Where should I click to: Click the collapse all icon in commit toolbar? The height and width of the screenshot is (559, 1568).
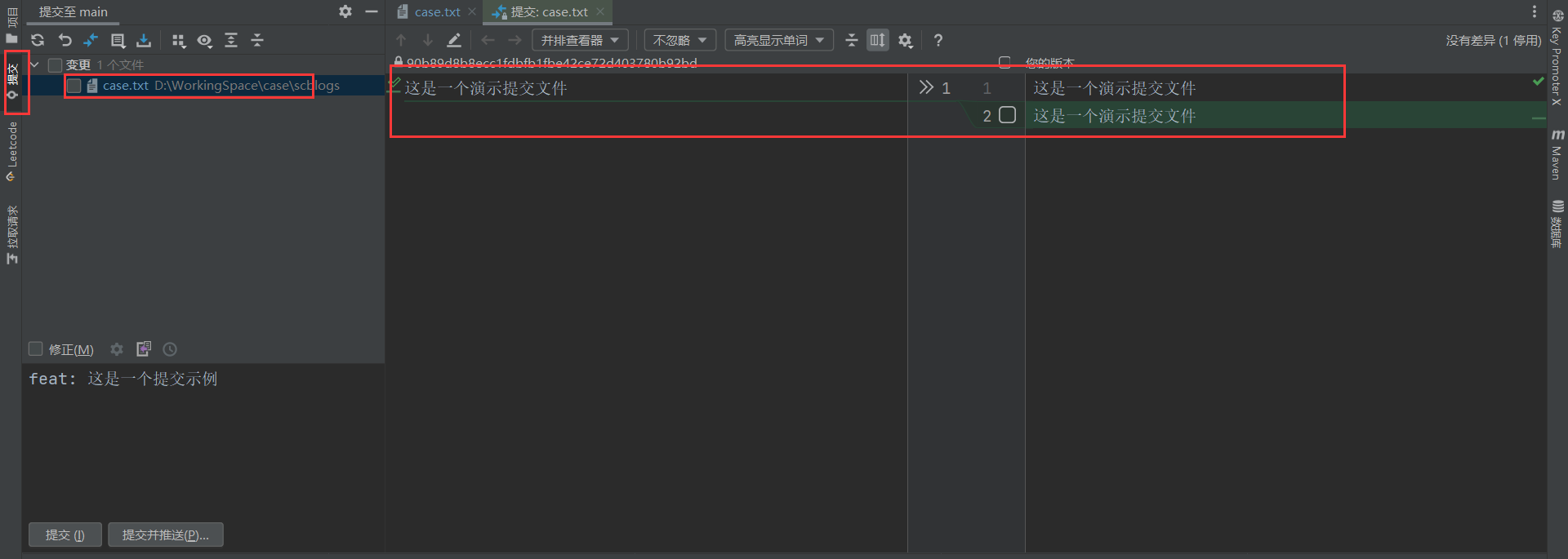[257, 40]
